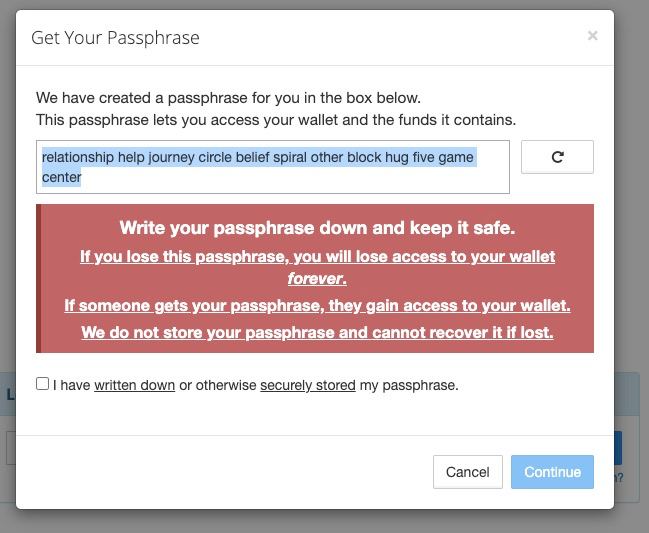Click "This passphrase lets you access" sentence
Screen dimensions: 649x533
[x=276, y=120]
